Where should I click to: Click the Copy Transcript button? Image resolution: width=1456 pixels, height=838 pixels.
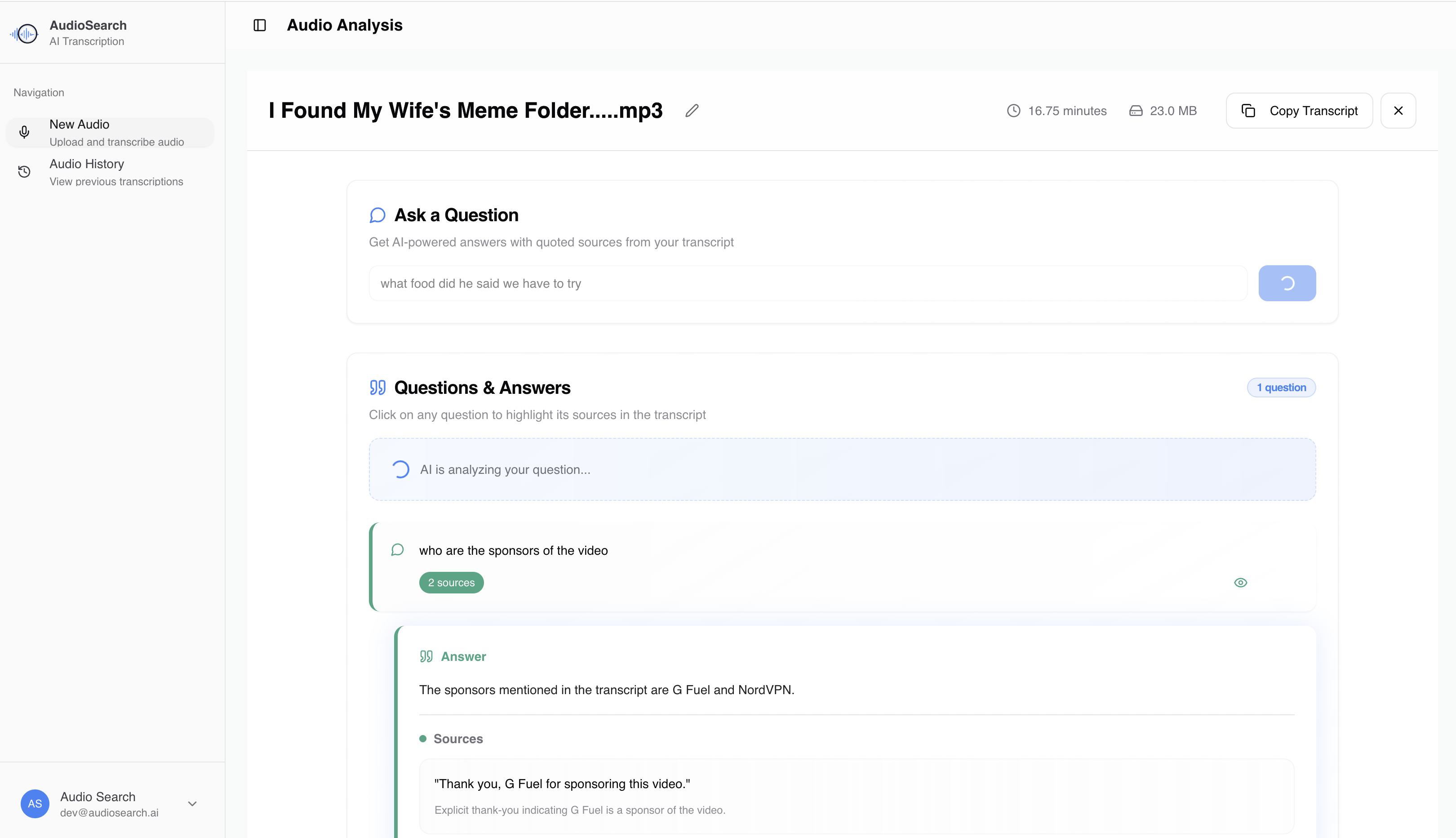coord(1299,111)
